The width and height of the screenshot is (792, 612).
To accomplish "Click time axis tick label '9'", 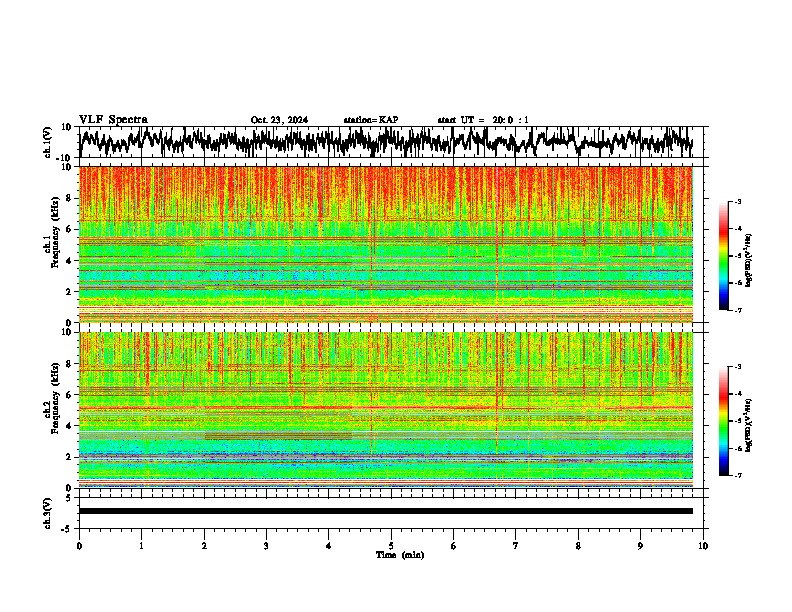I will pyautogui.click(x=640, y=546).
